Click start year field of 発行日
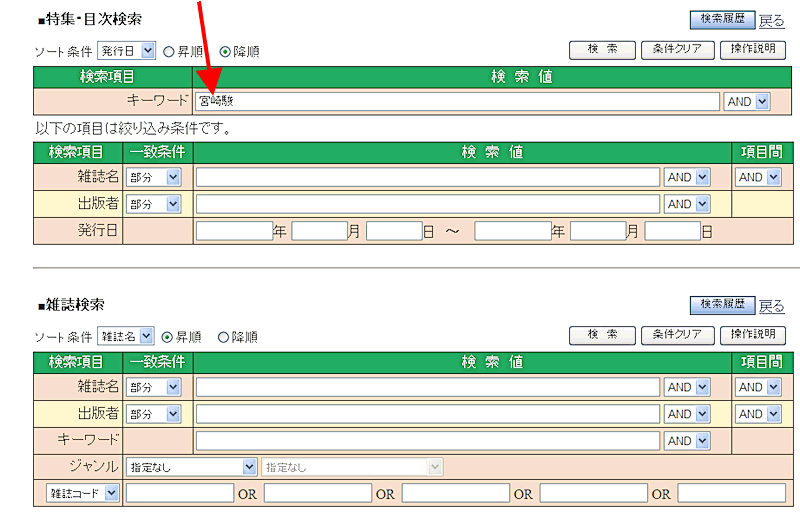 point(234,231)
